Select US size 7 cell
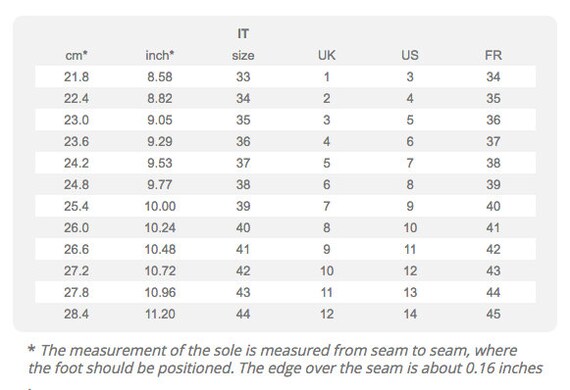570x390 pixels. tap(410, 163)
